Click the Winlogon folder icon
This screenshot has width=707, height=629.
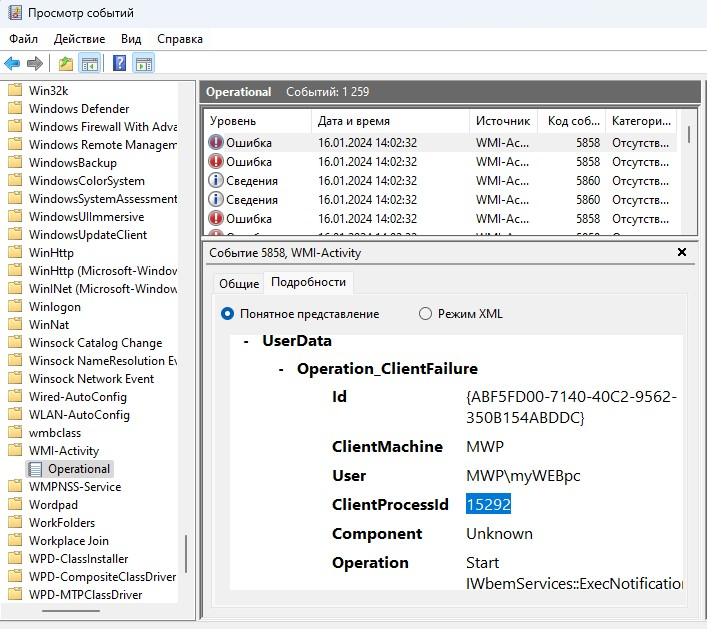(x=15, y=306)
